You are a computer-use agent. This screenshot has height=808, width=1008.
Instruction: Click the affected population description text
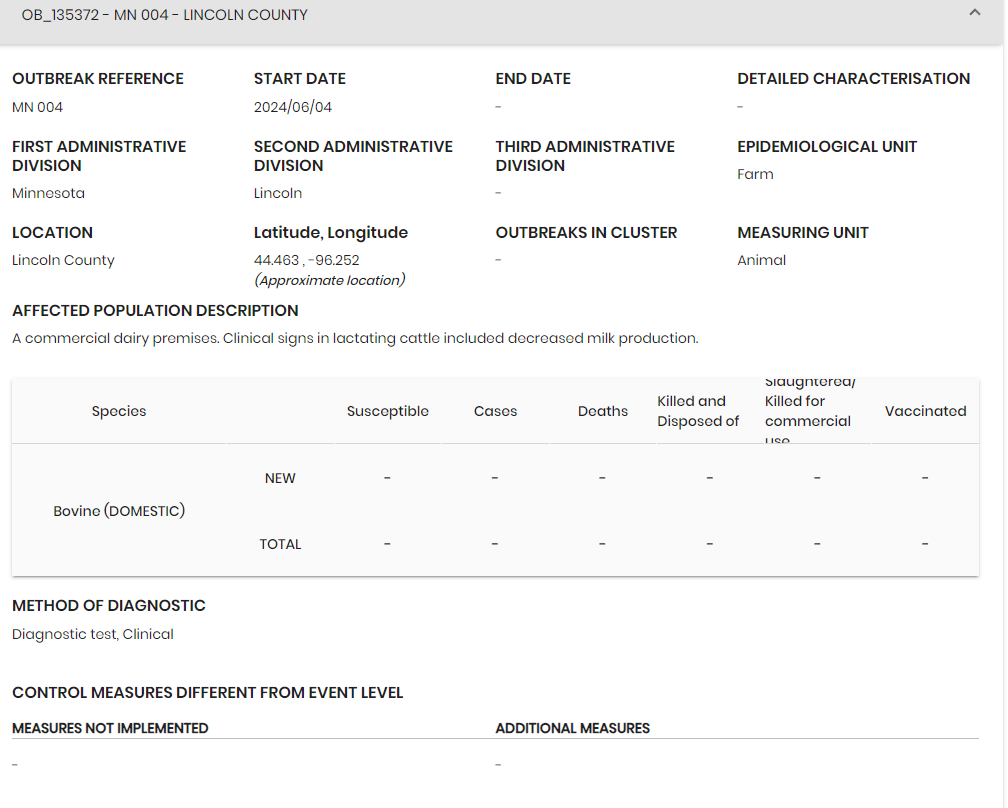pos(355,338)
